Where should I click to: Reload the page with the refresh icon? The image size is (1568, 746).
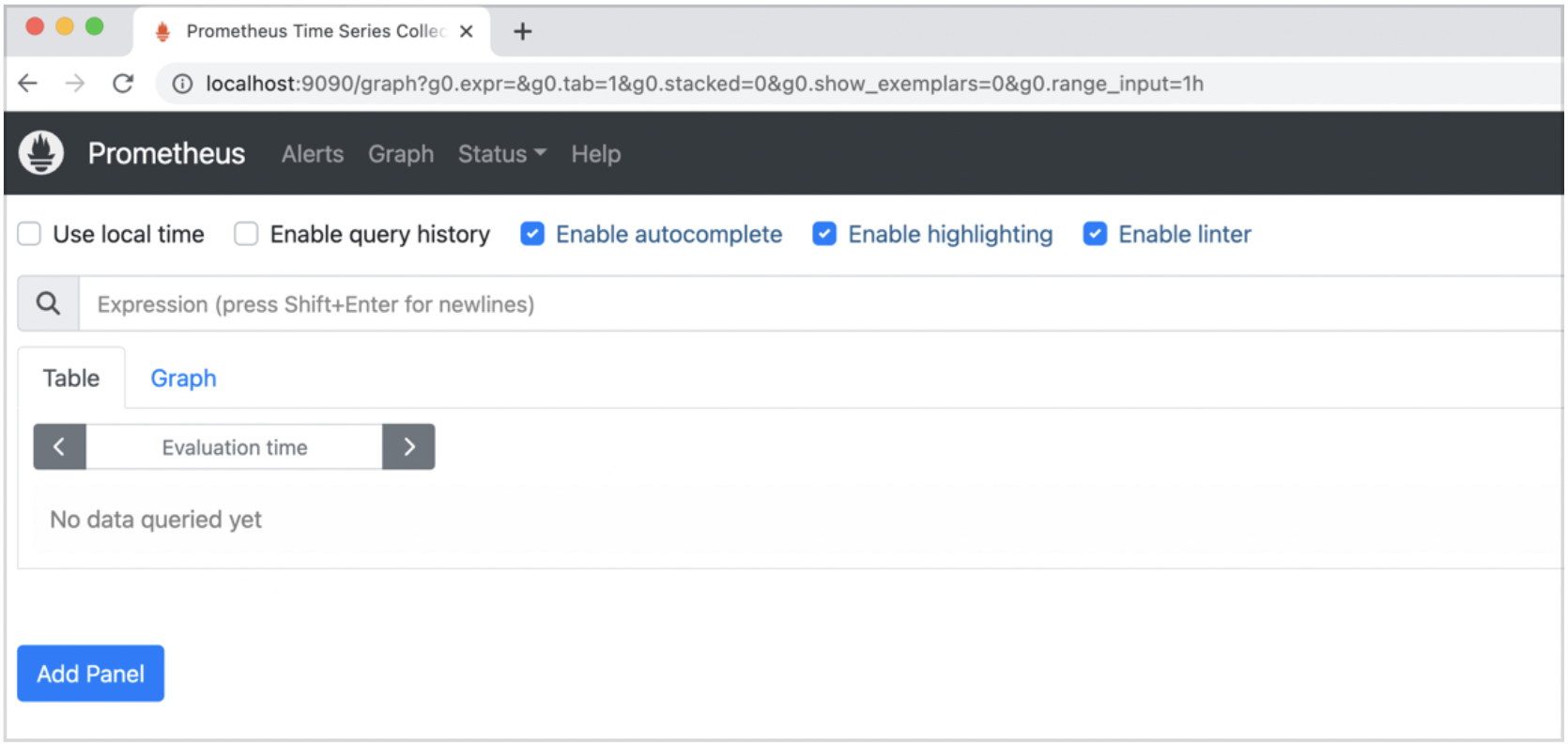coord(123,84)
